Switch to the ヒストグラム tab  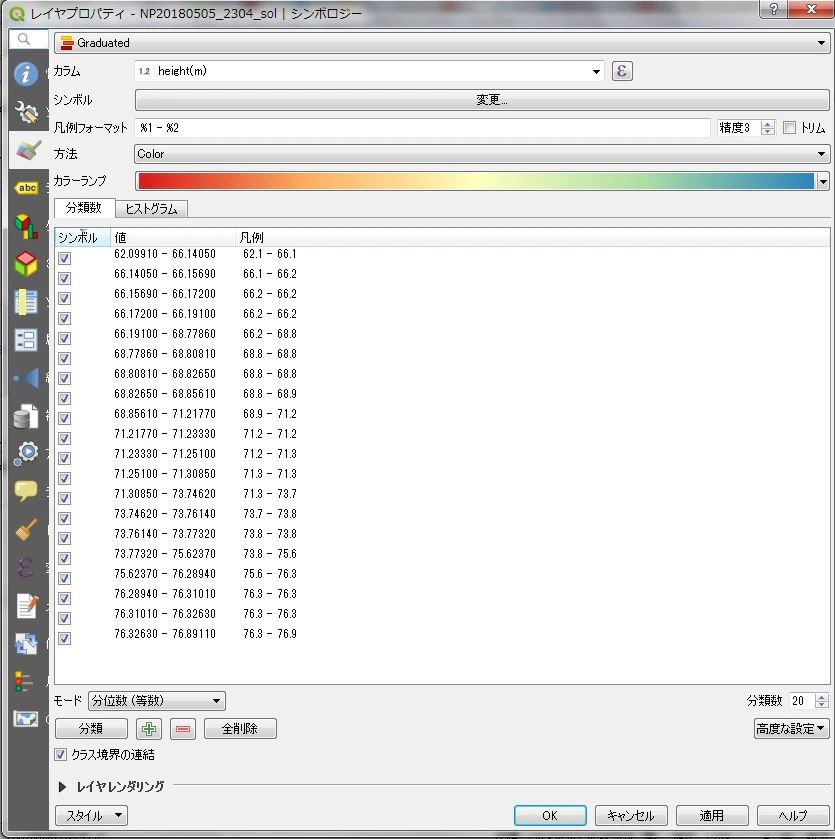[151, 209]
